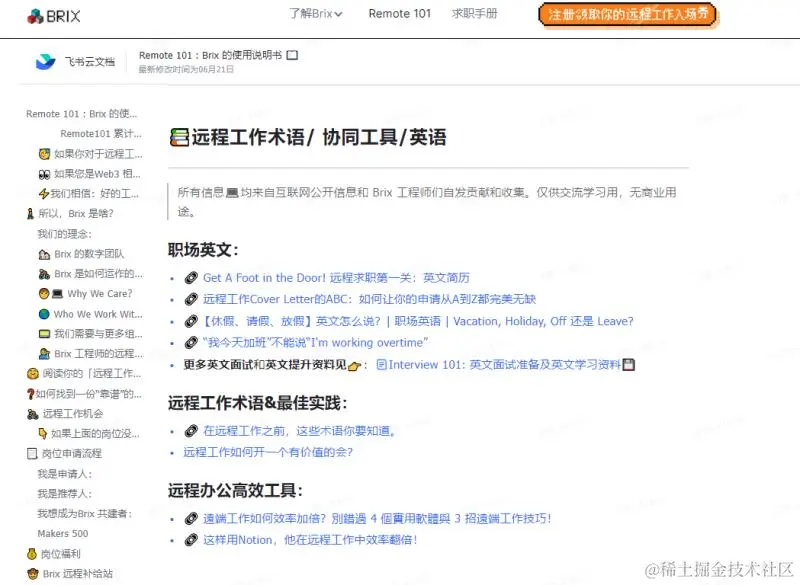Open the 求职手册 menu item
Image resolution: width=800 pixels, height=585 pixels.
[474, 14]
